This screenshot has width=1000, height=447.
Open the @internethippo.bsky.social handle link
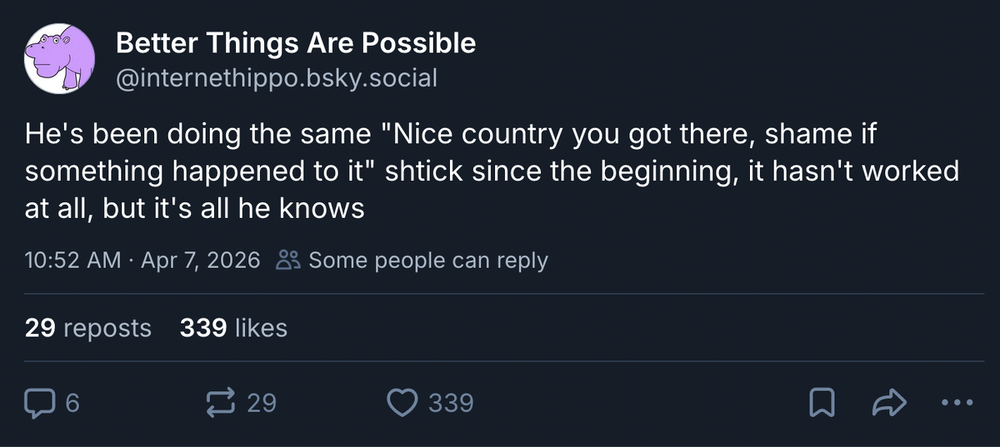click(x=276, y=78)
